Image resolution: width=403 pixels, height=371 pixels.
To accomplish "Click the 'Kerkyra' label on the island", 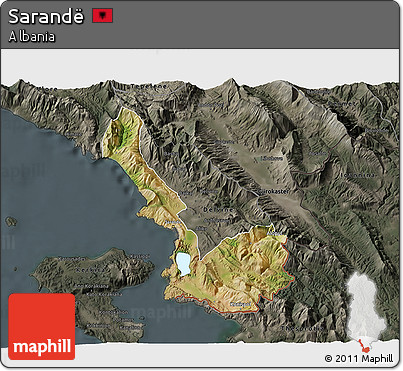I will coord(89,270).
